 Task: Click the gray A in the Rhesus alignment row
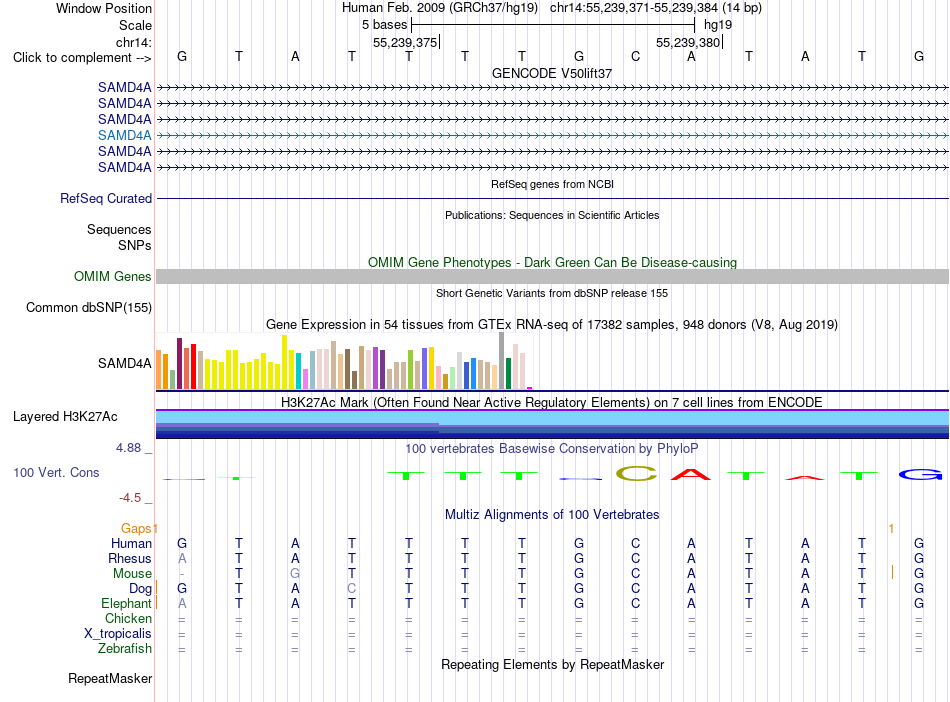[182, 558]
